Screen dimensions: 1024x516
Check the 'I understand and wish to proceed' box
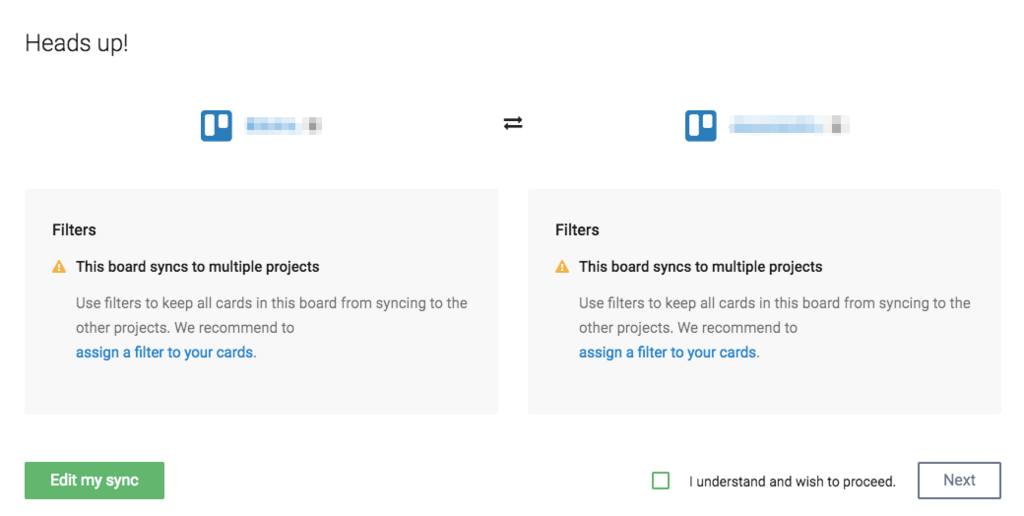tap(661, 481)
